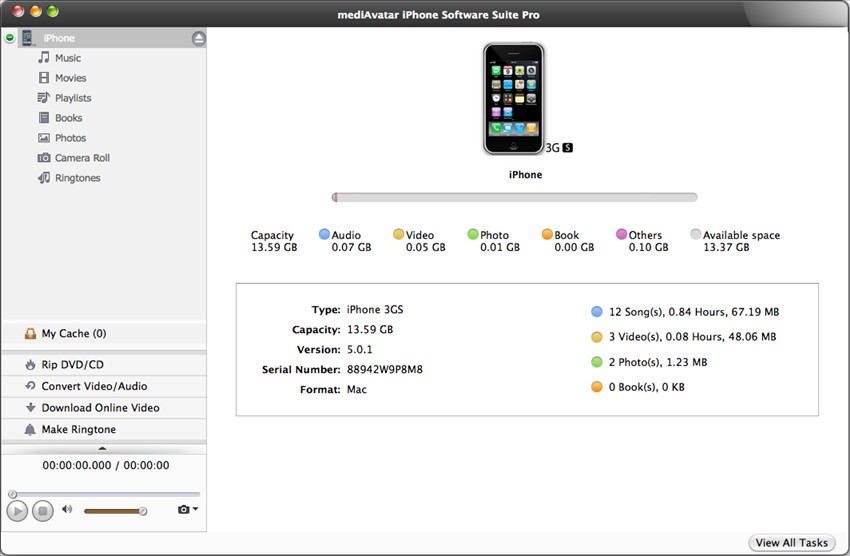Click the Camera Roll camera icon
This screenshot has width=850, height=556.
point(44,158)
